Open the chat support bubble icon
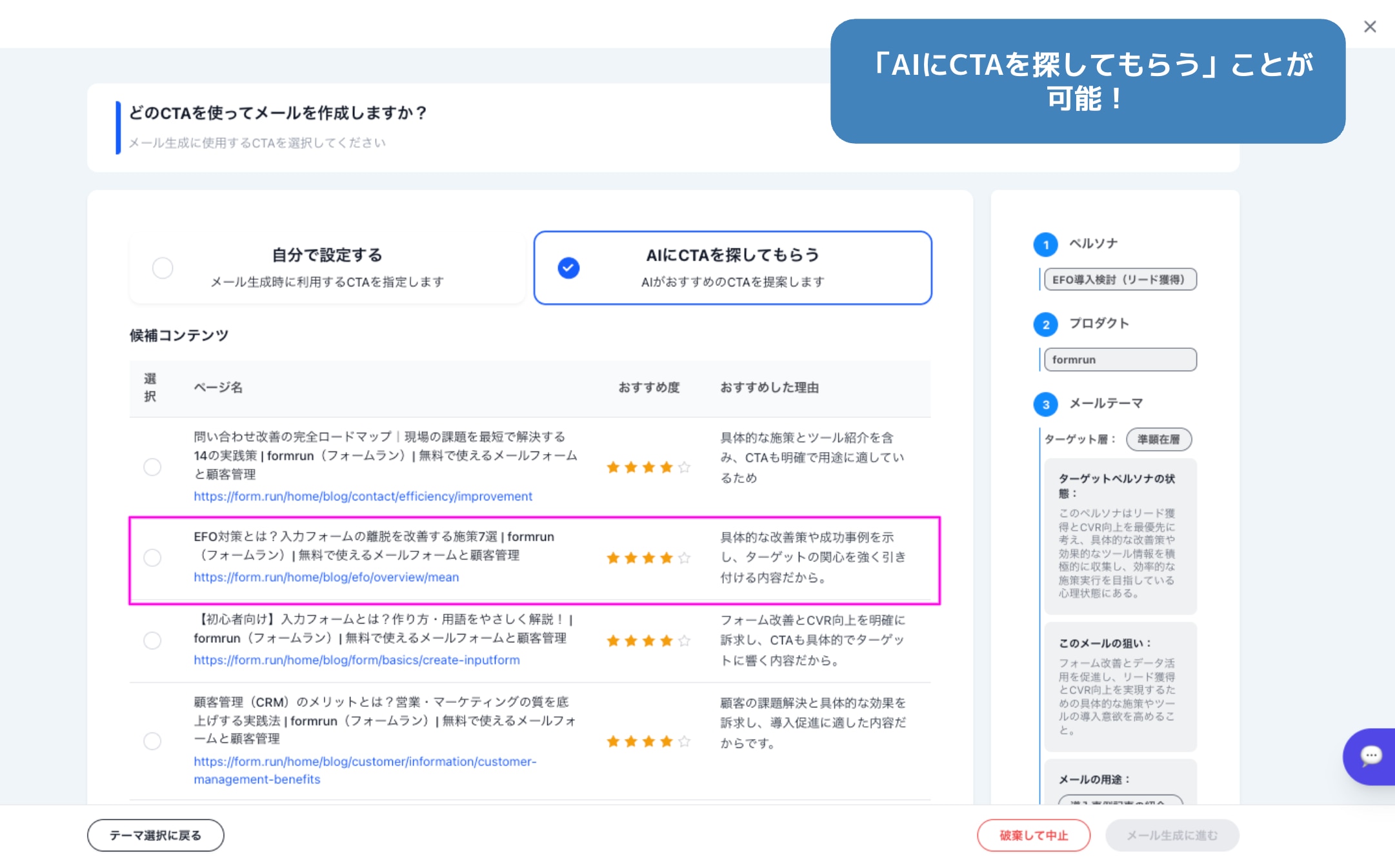Screen dimensions: 1395x868 pos(1370,756)
